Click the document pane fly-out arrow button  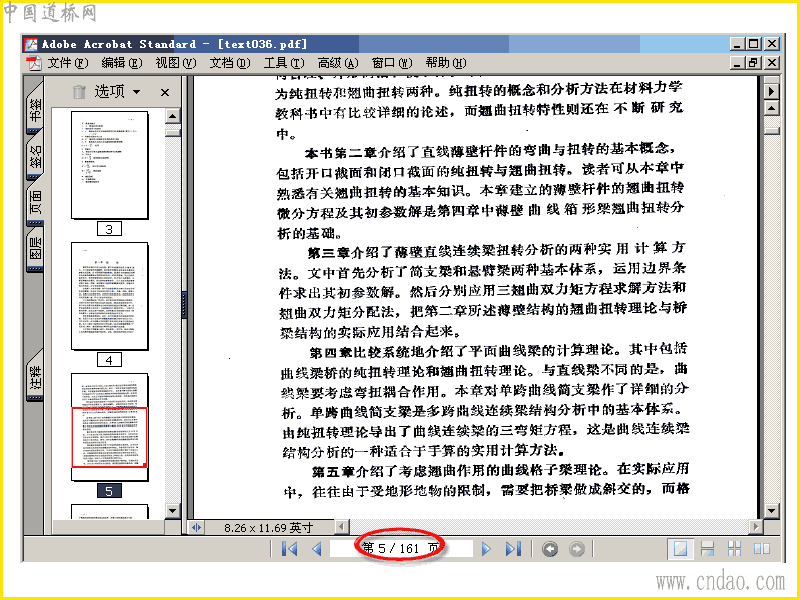[x=771, y=91]
